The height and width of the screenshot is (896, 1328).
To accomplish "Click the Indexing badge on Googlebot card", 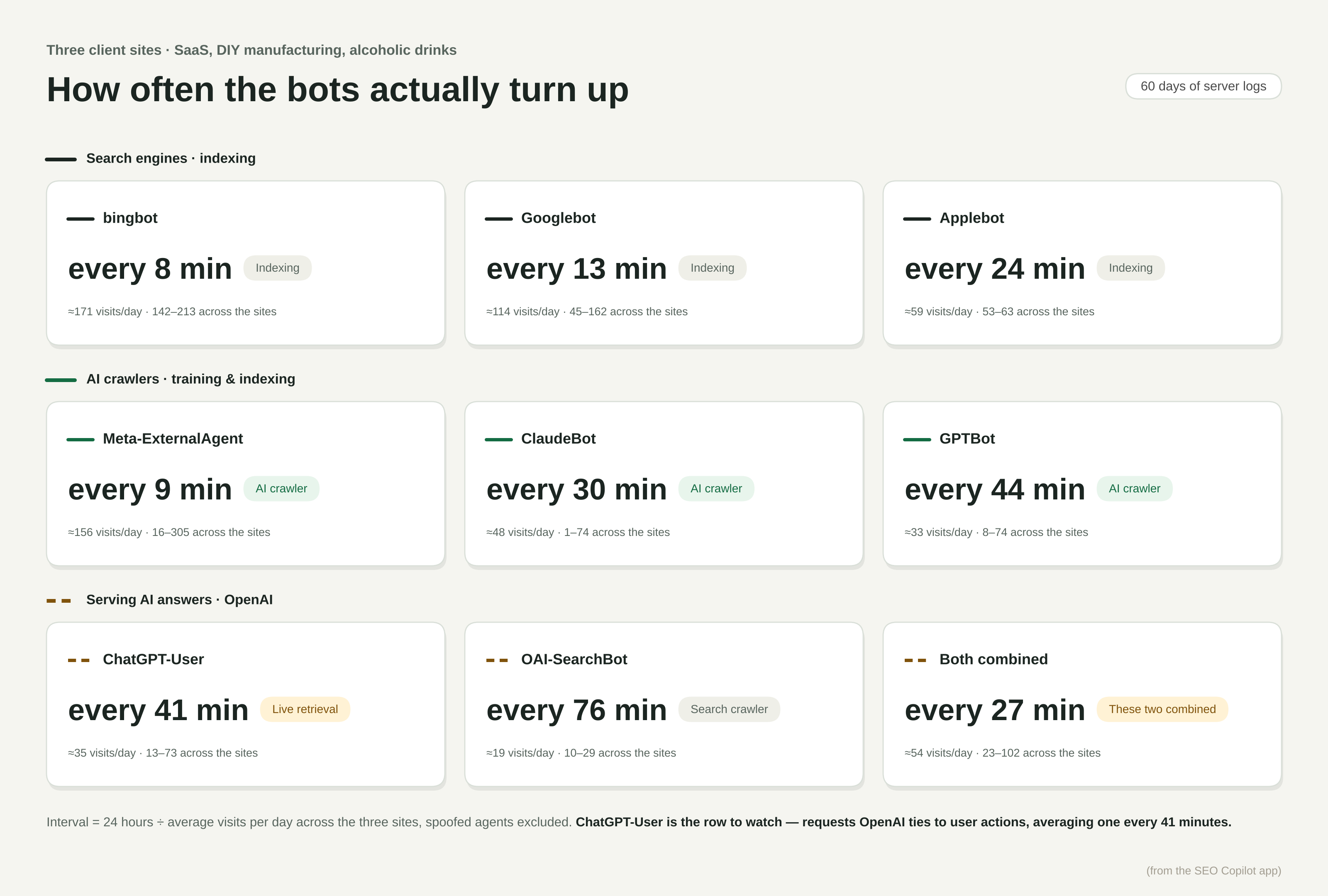I will point(712,268).
